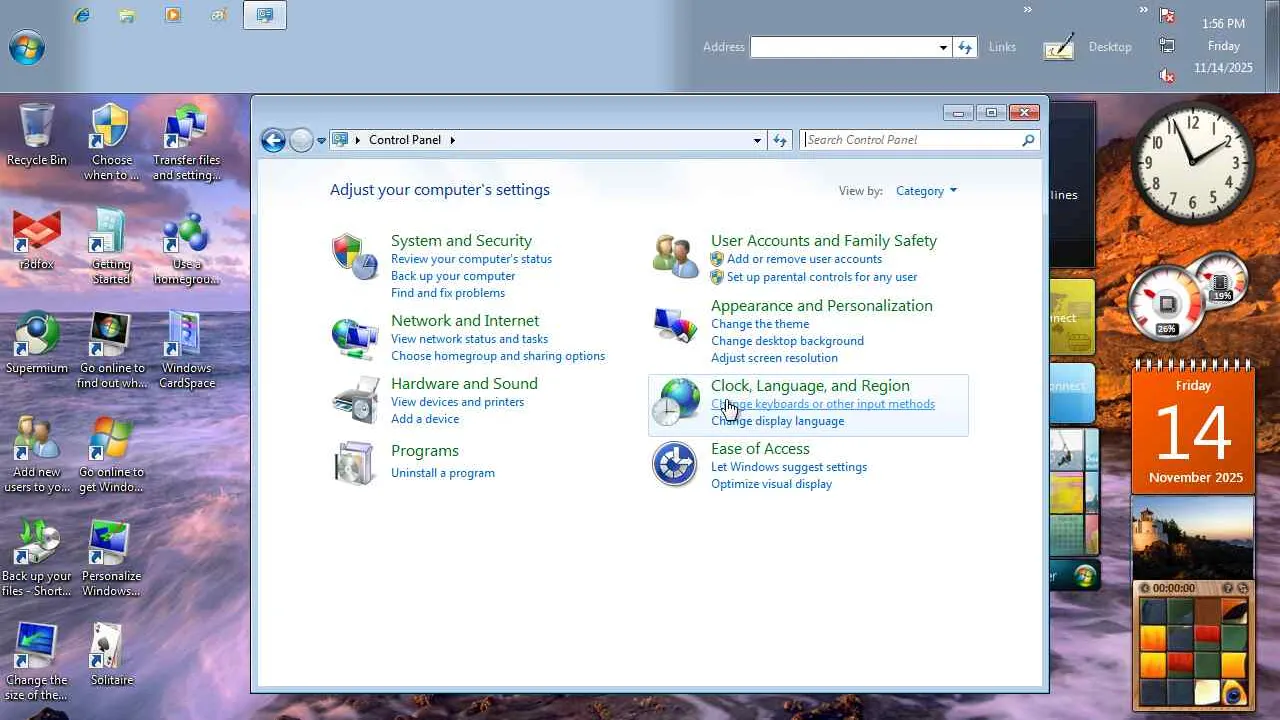Click the Links toolbar label

tap(1002, 47)
